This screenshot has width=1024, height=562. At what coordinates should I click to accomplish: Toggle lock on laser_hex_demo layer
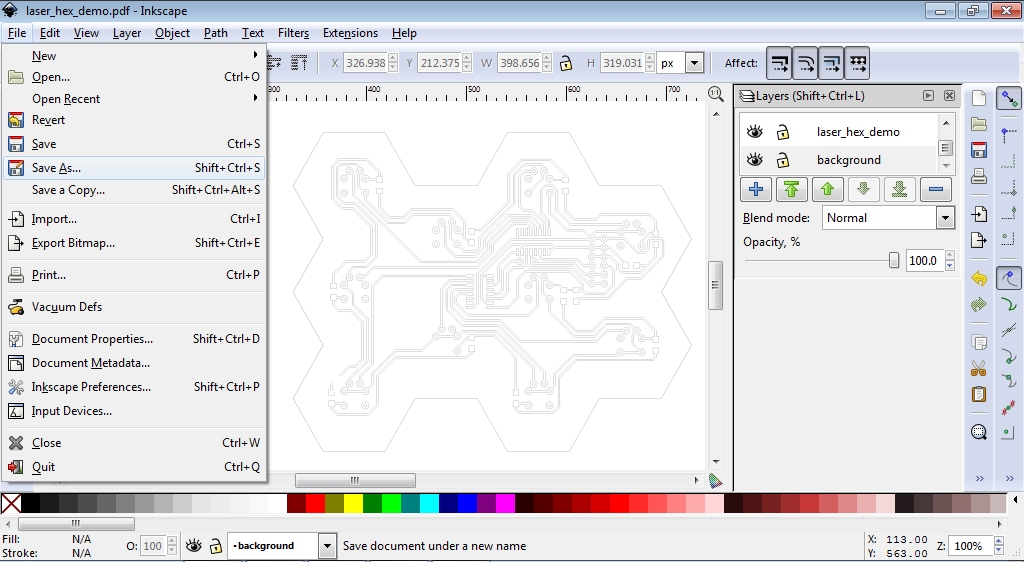pos(782,132)
